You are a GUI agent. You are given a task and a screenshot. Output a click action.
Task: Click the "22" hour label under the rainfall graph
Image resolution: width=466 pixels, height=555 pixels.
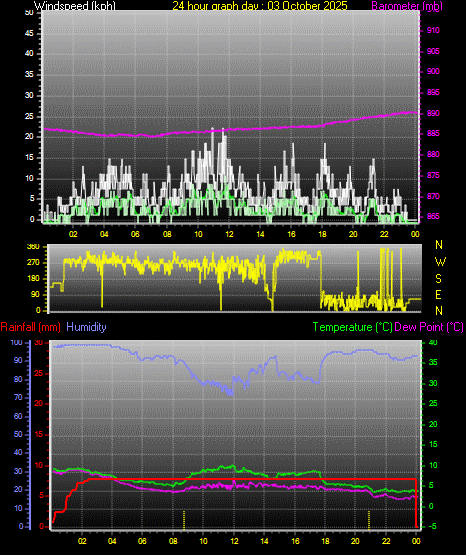pos(386,542)
